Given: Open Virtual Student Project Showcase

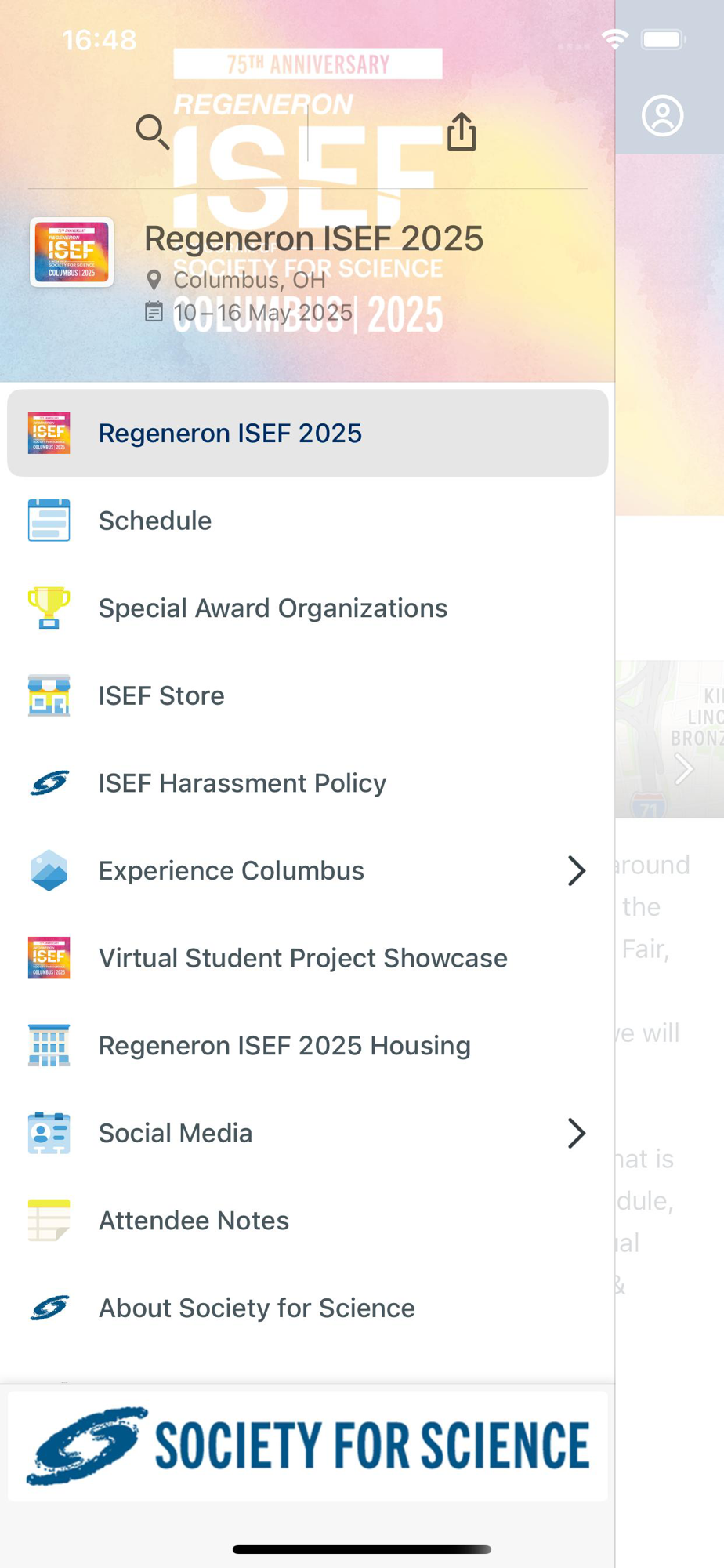Looking at the screenshot, I should [x=302, y=958].
